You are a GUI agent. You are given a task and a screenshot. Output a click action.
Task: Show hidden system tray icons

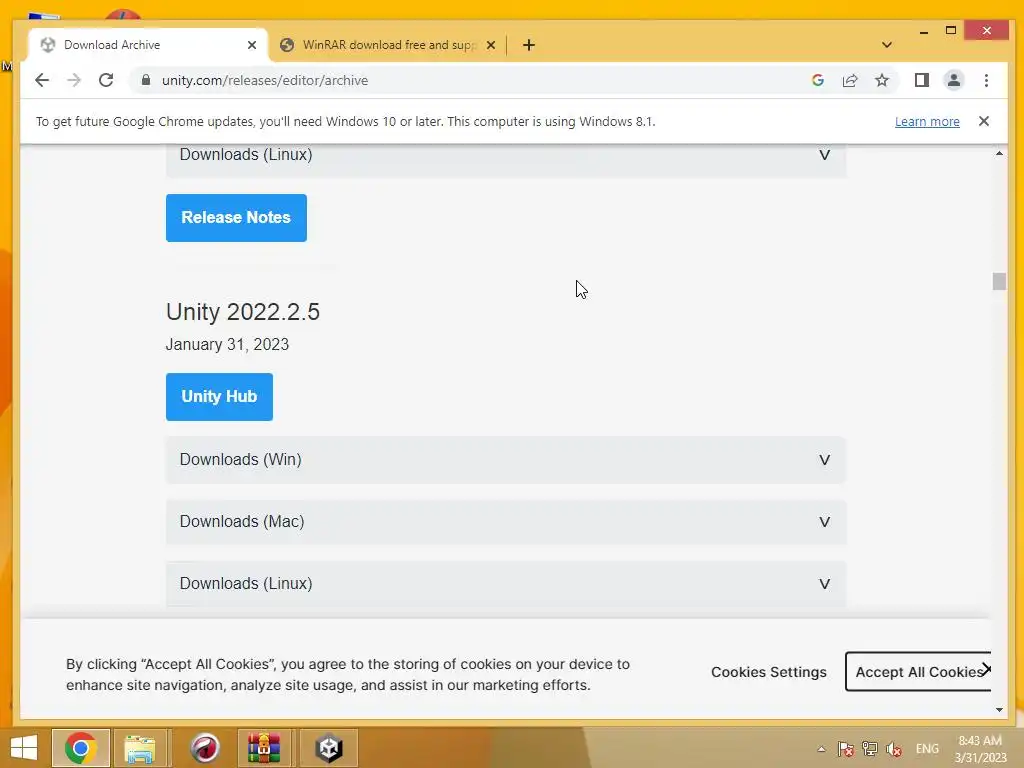[822, 749]
